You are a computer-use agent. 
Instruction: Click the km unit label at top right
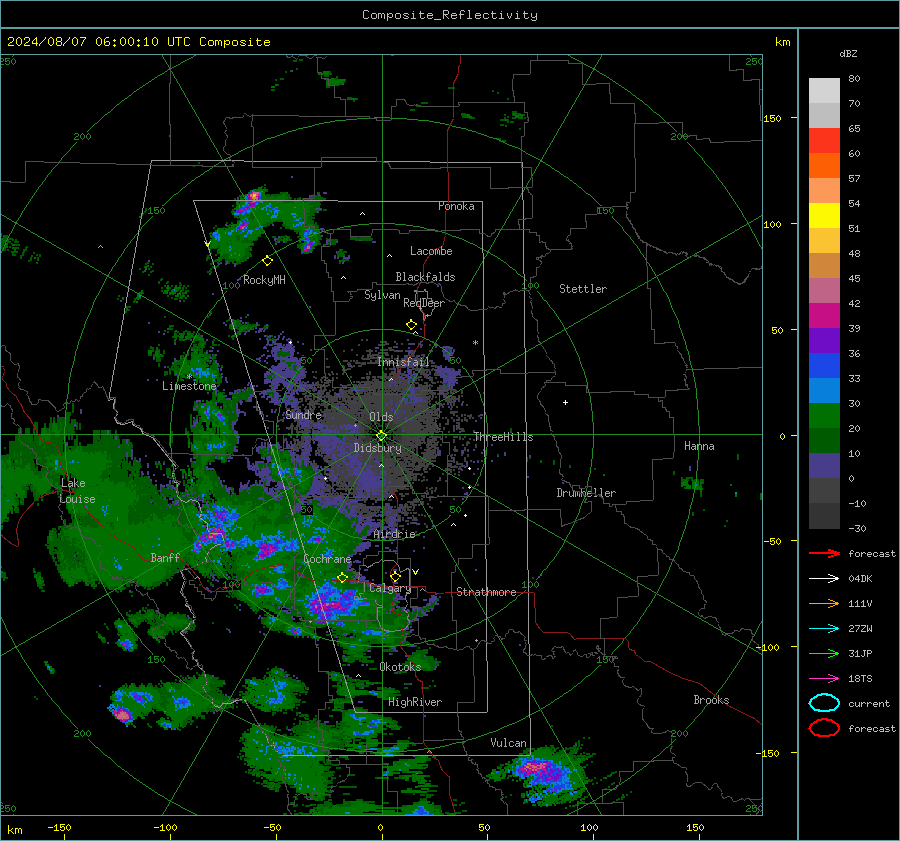click(x=782, y=42)
